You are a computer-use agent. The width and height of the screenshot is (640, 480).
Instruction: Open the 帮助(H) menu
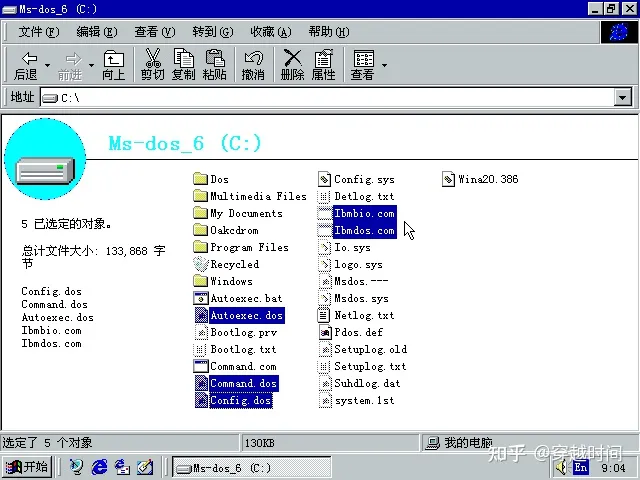click(x=329, y=32)
